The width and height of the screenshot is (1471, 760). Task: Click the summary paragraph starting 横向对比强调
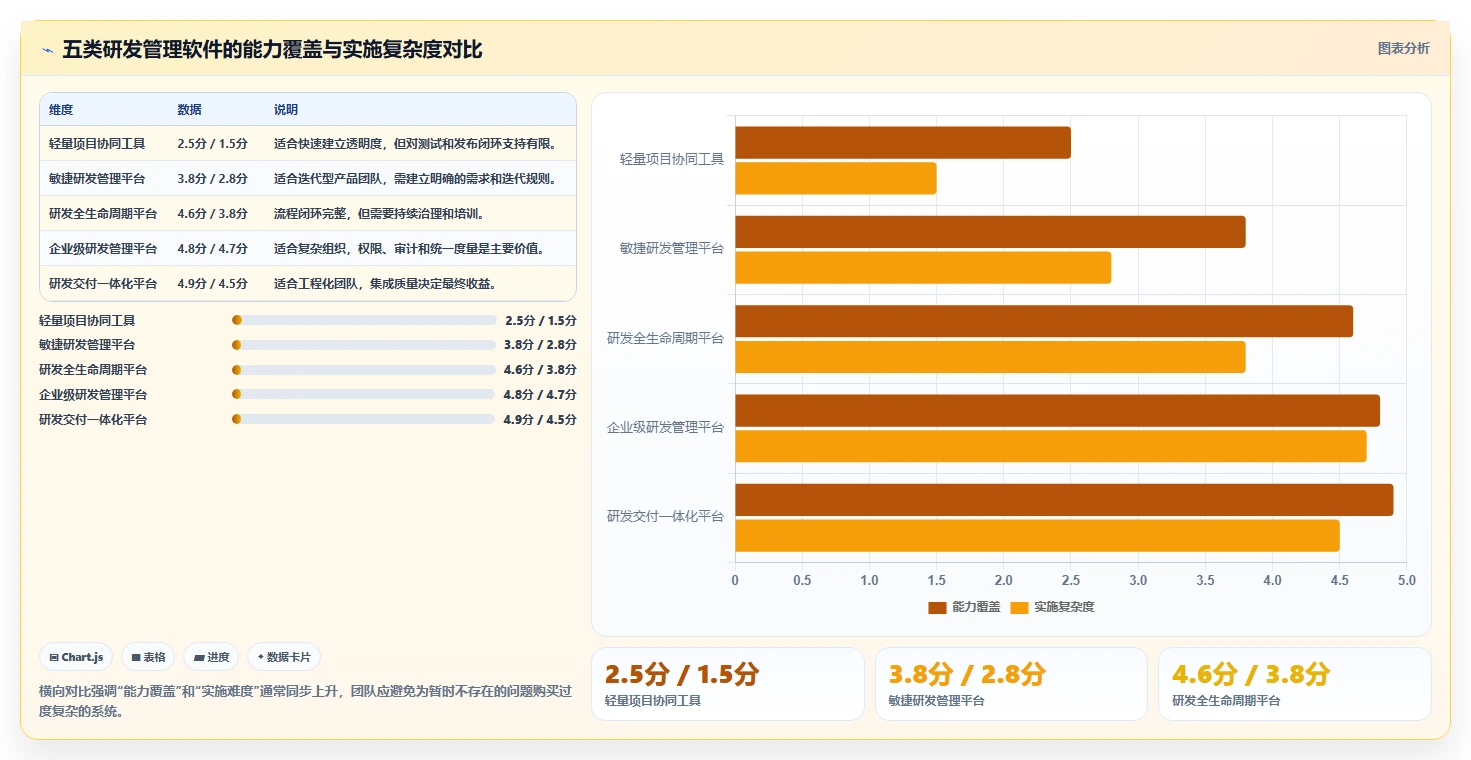305,701
